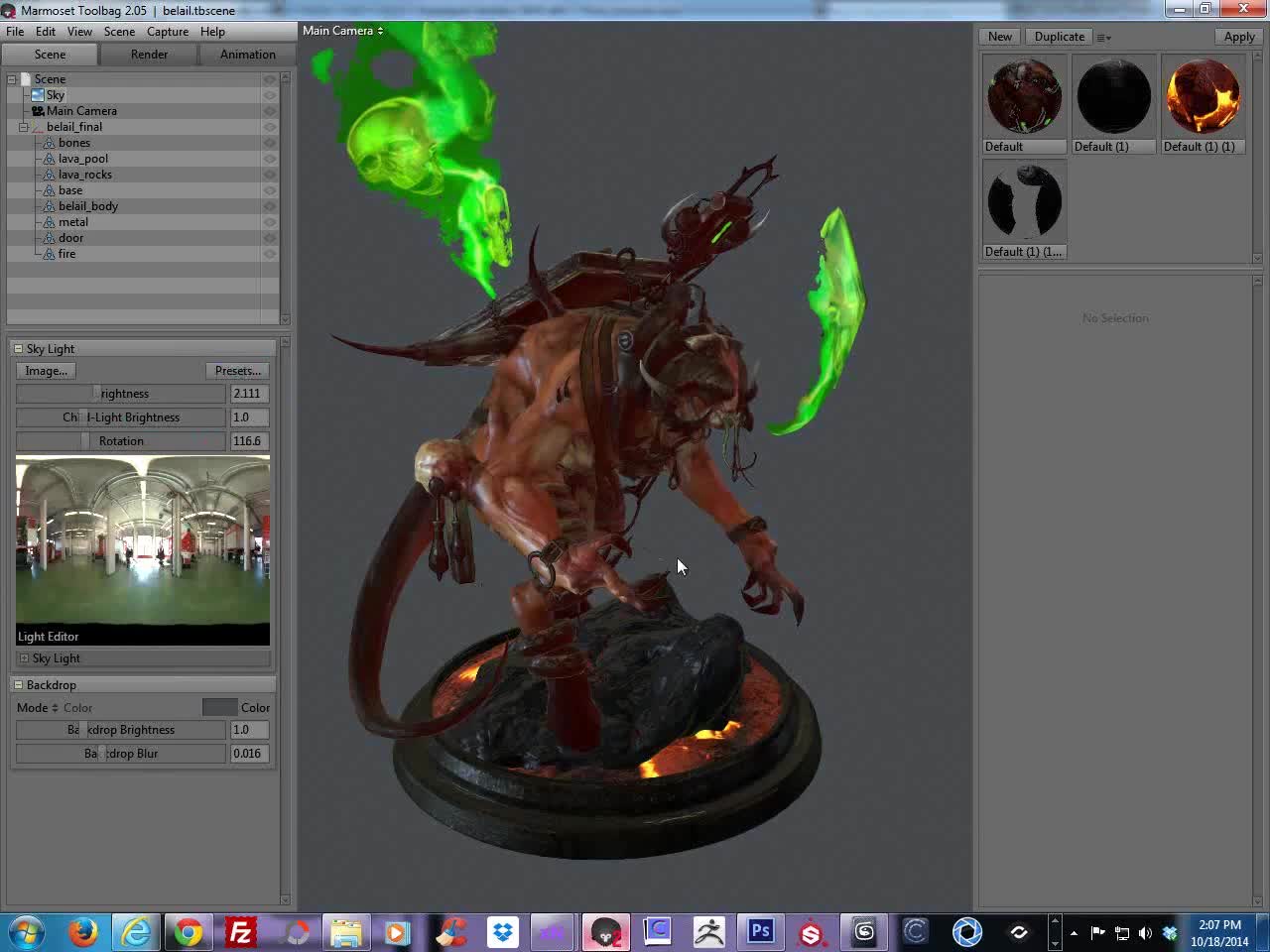The width and height of the screenshot is (1270, 952).
Task: Click the Main Camera icon in the tree
Action: (x=38, y=111)
